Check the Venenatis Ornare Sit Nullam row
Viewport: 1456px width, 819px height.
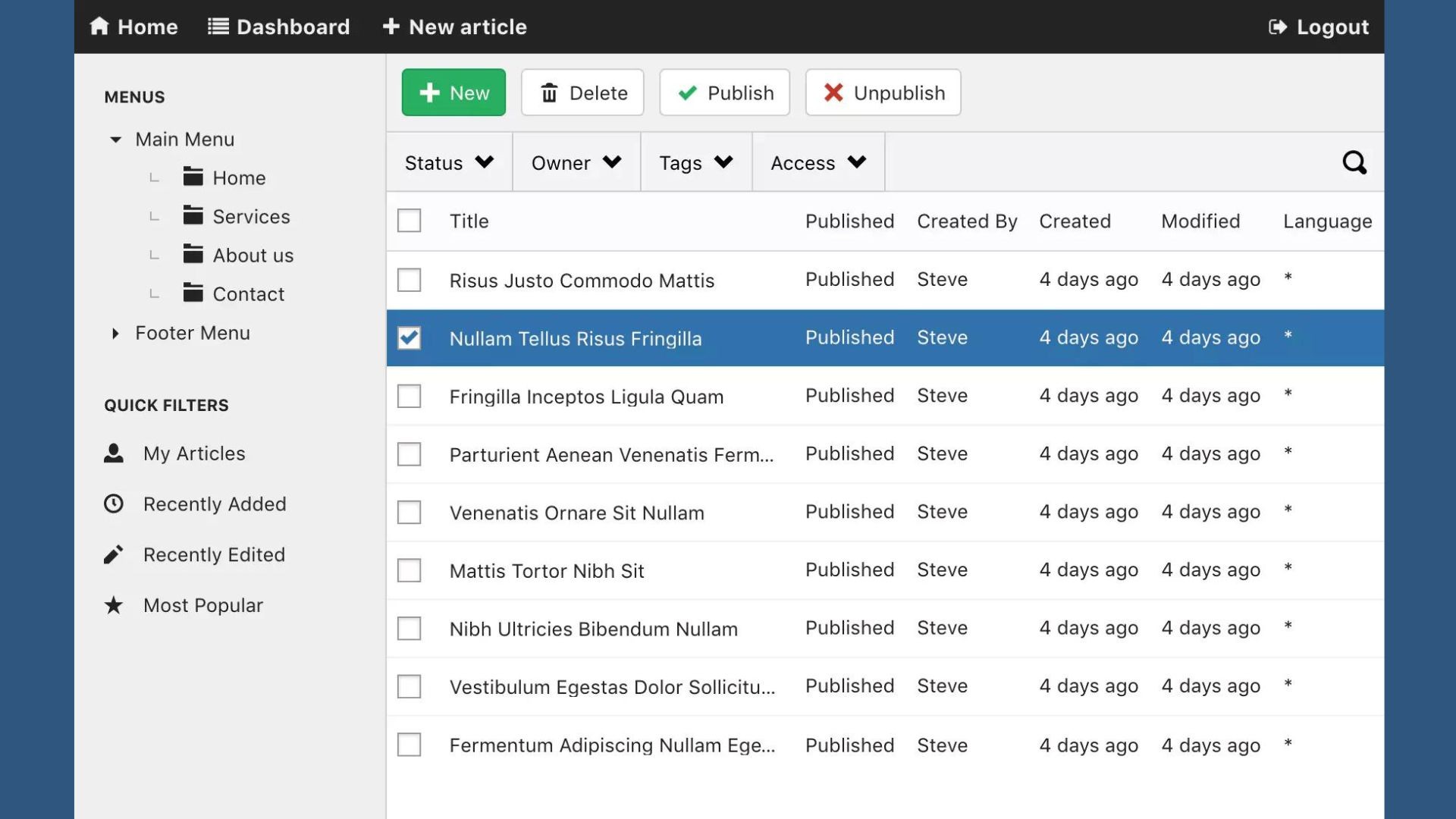[409, 513]
